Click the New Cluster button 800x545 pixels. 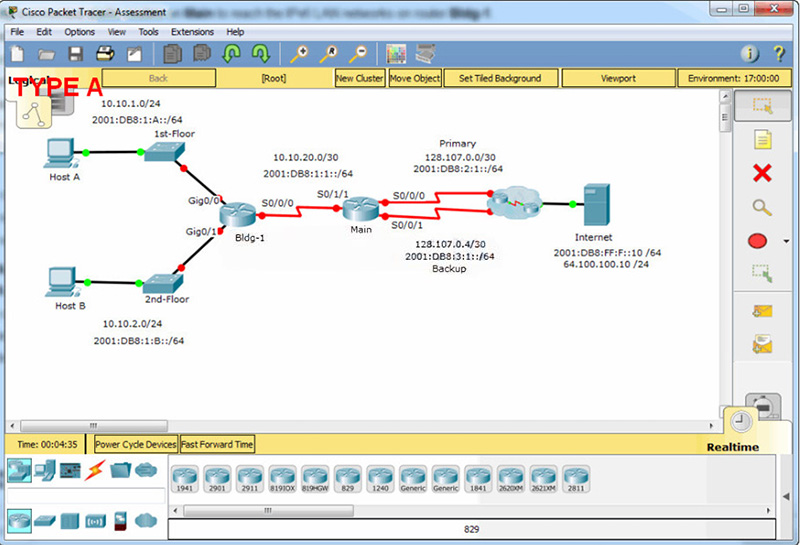[x=360, y=78]
